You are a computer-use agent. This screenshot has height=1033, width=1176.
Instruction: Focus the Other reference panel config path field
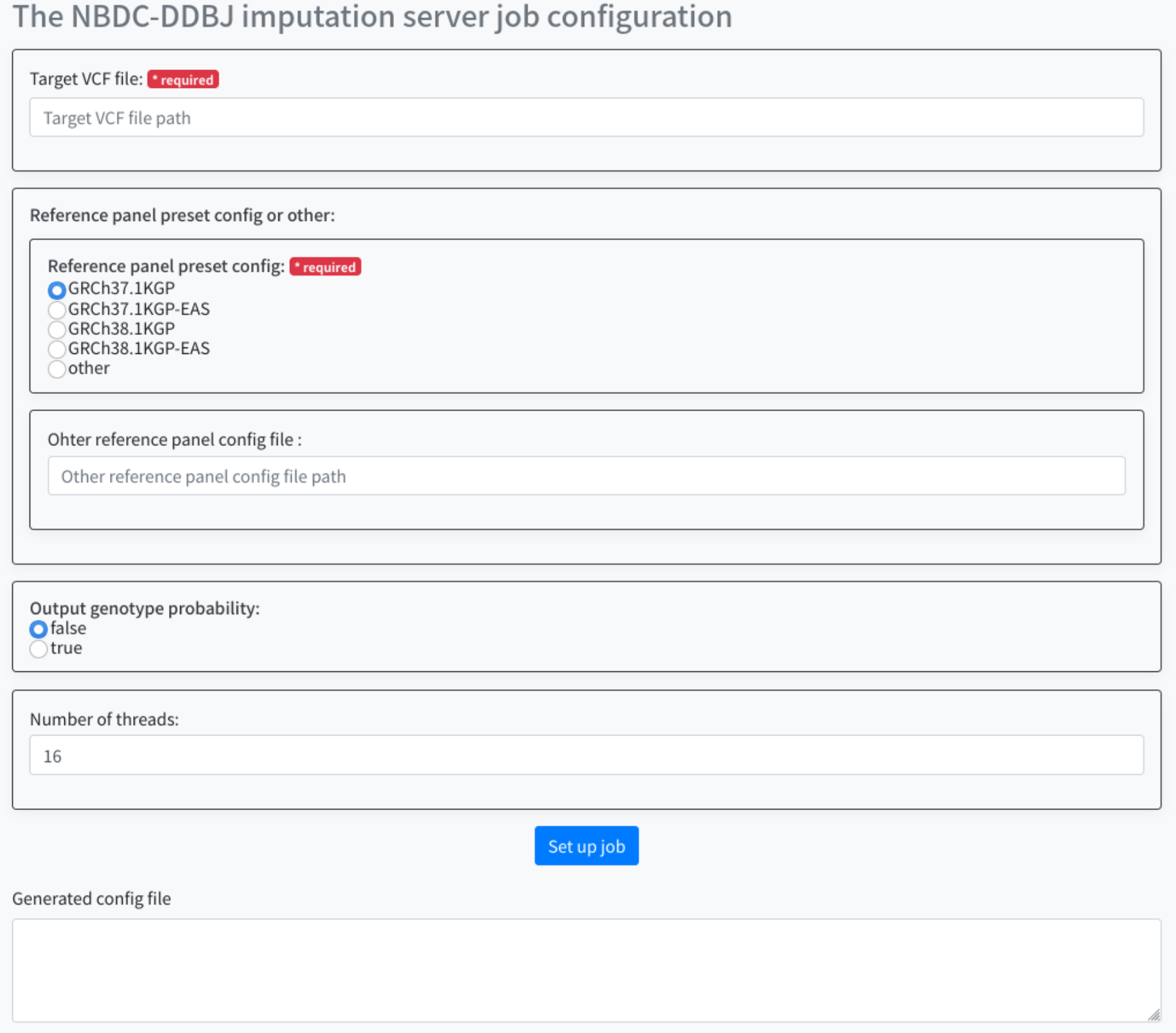click(x=586, y=476)
